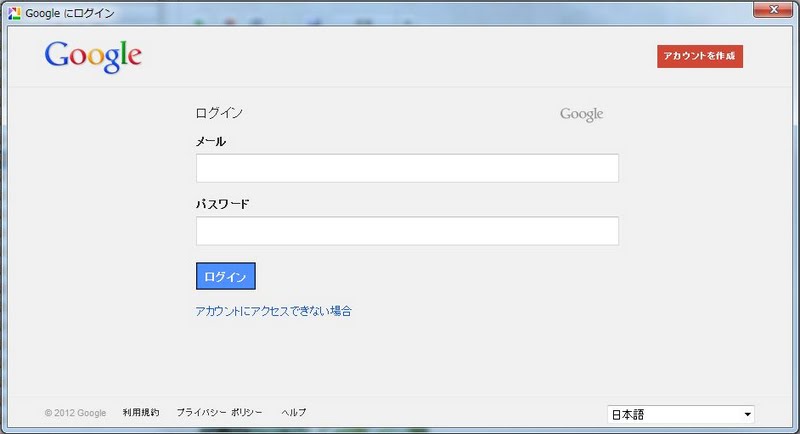Click the Picasa icon in the title bar
This screenshot has width=800, height=434.
click(14, 13)
